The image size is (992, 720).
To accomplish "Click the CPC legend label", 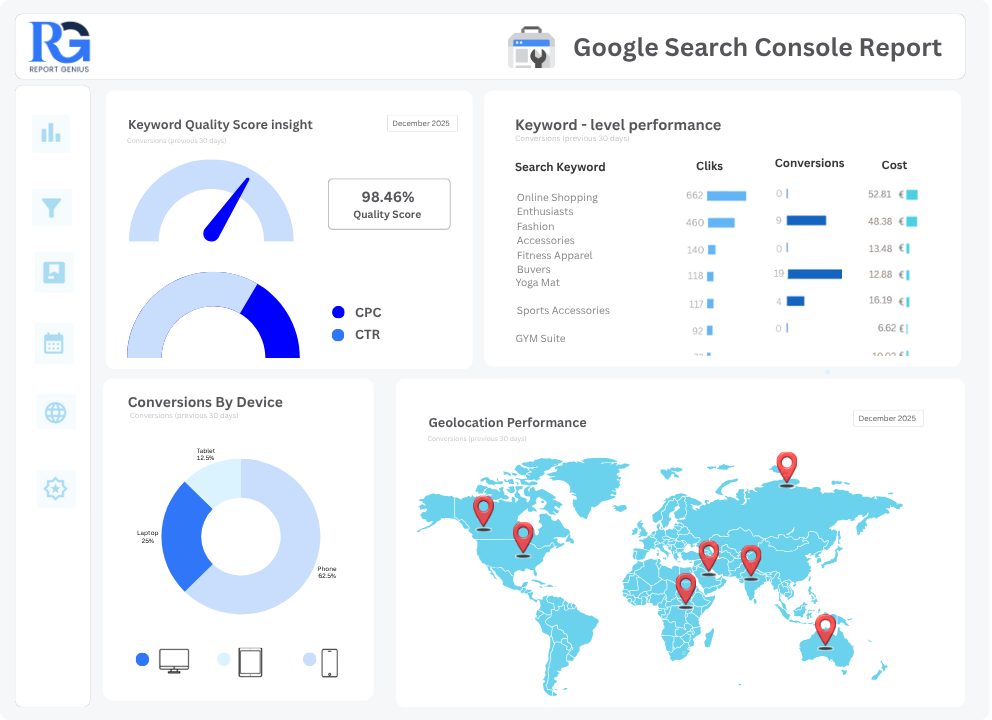I will click(368, 313).
